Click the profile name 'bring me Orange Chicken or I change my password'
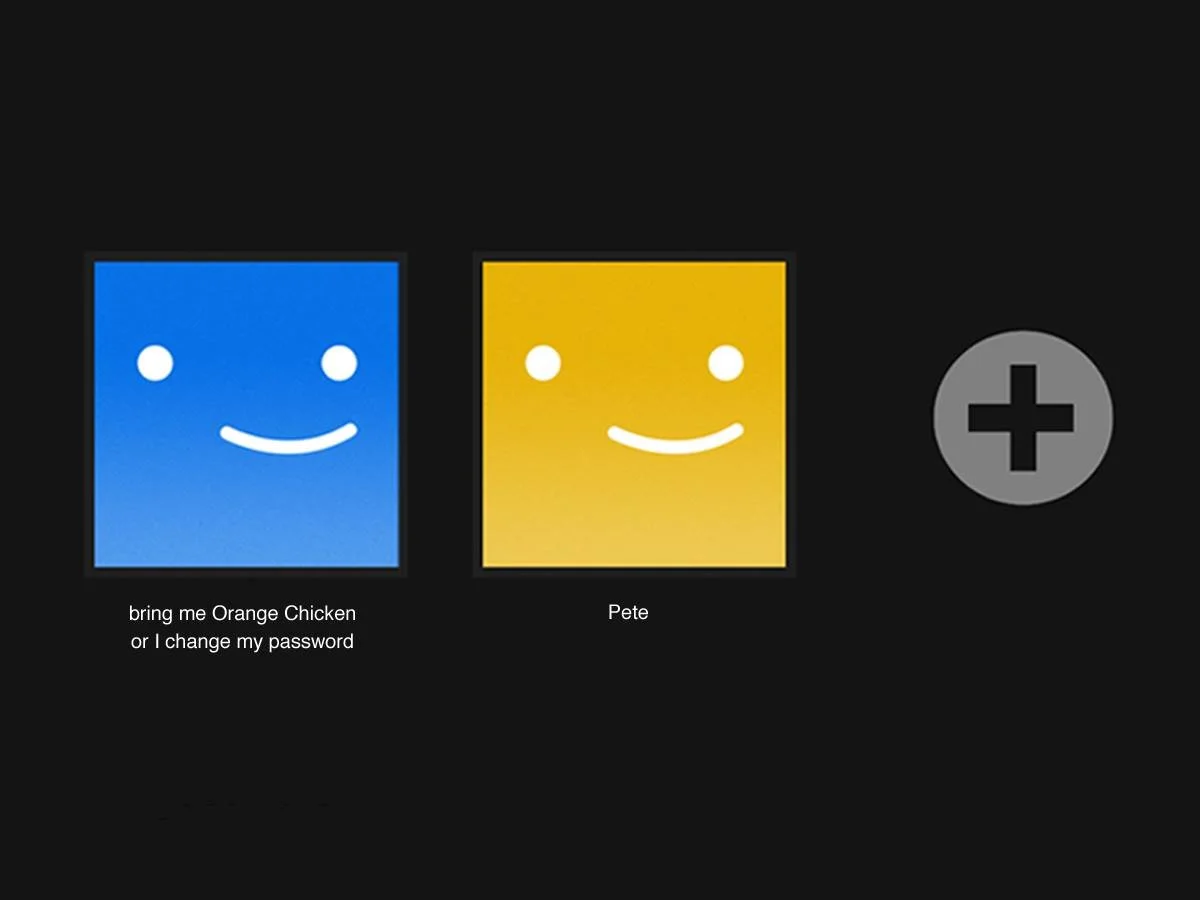The image size is (1200, 900). pyautogui.click(x=242, y=627)
